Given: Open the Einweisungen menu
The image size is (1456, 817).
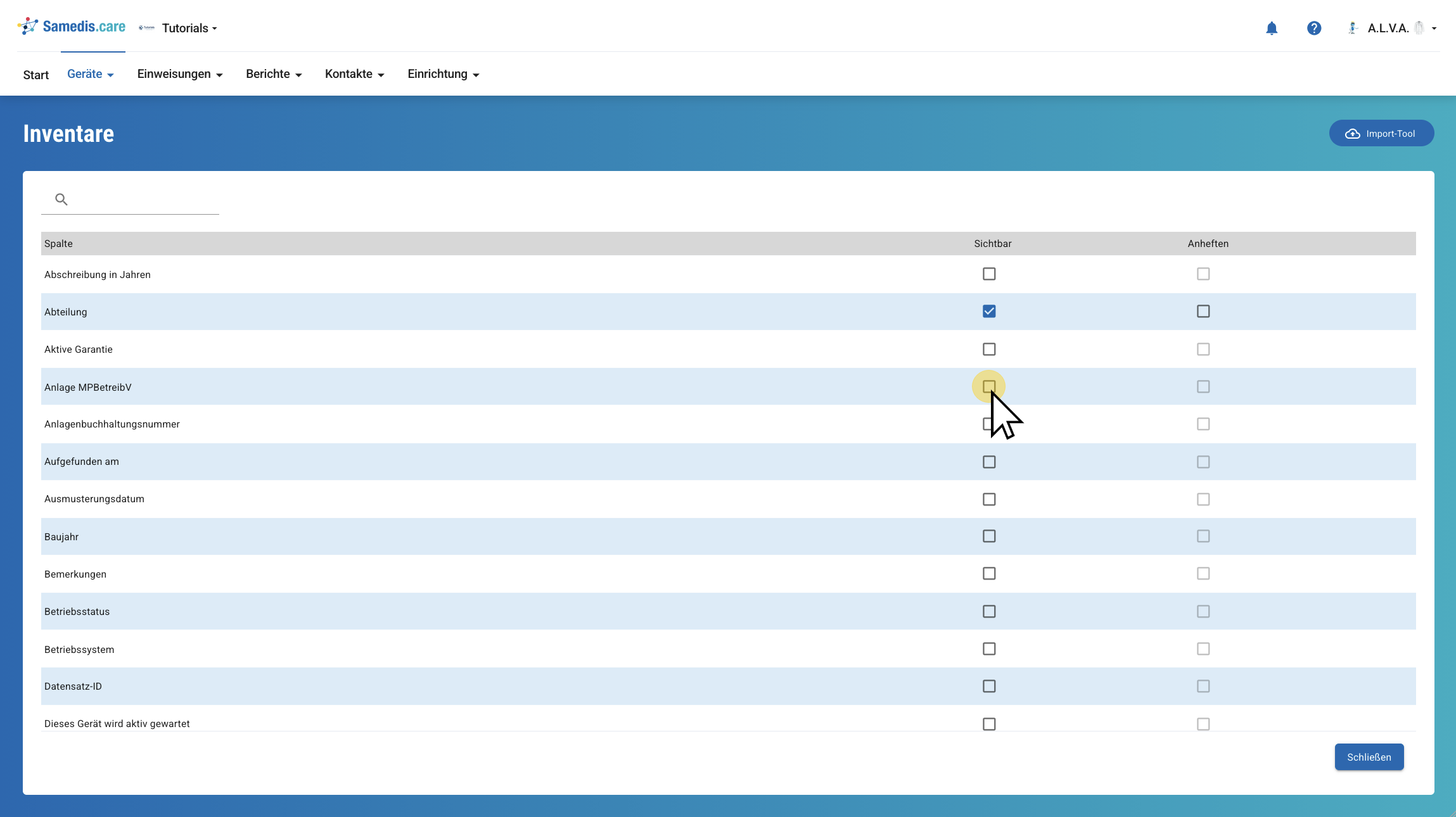Looking at the screenshot, I should click(x=180, y=74).
